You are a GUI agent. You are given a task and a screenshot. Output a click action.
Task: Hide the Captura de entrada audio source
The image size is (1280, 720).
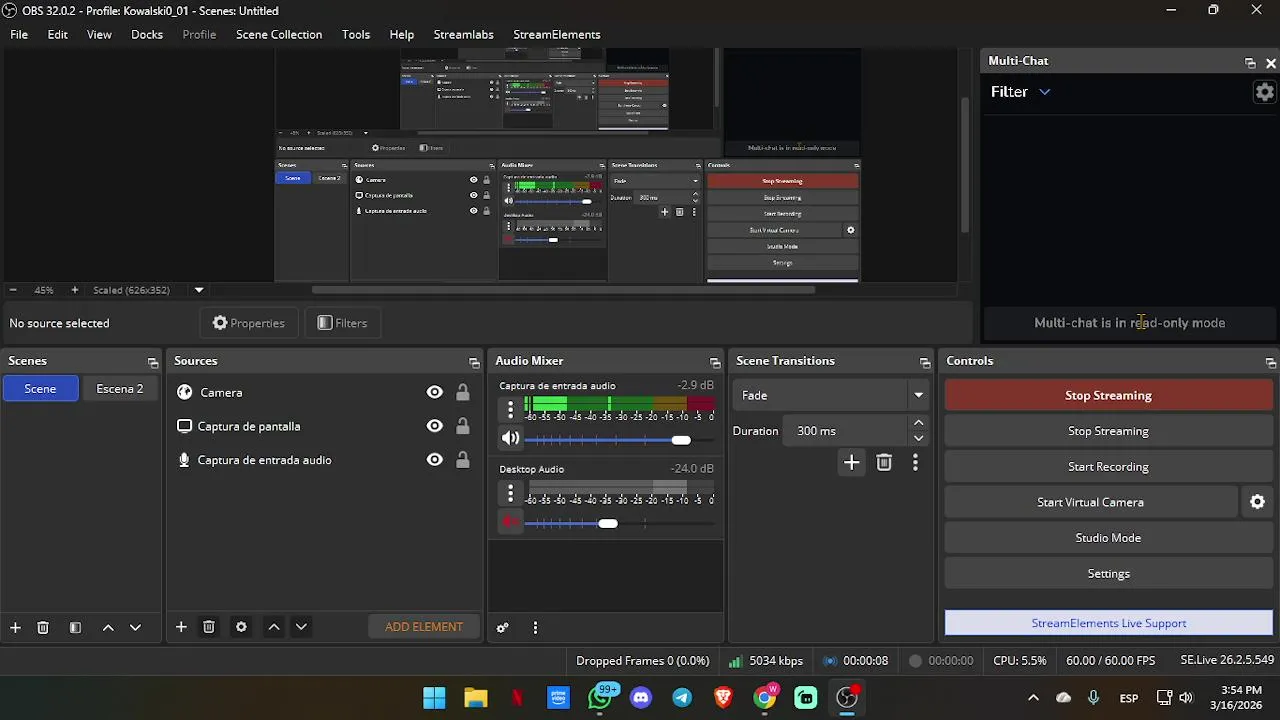434,460
